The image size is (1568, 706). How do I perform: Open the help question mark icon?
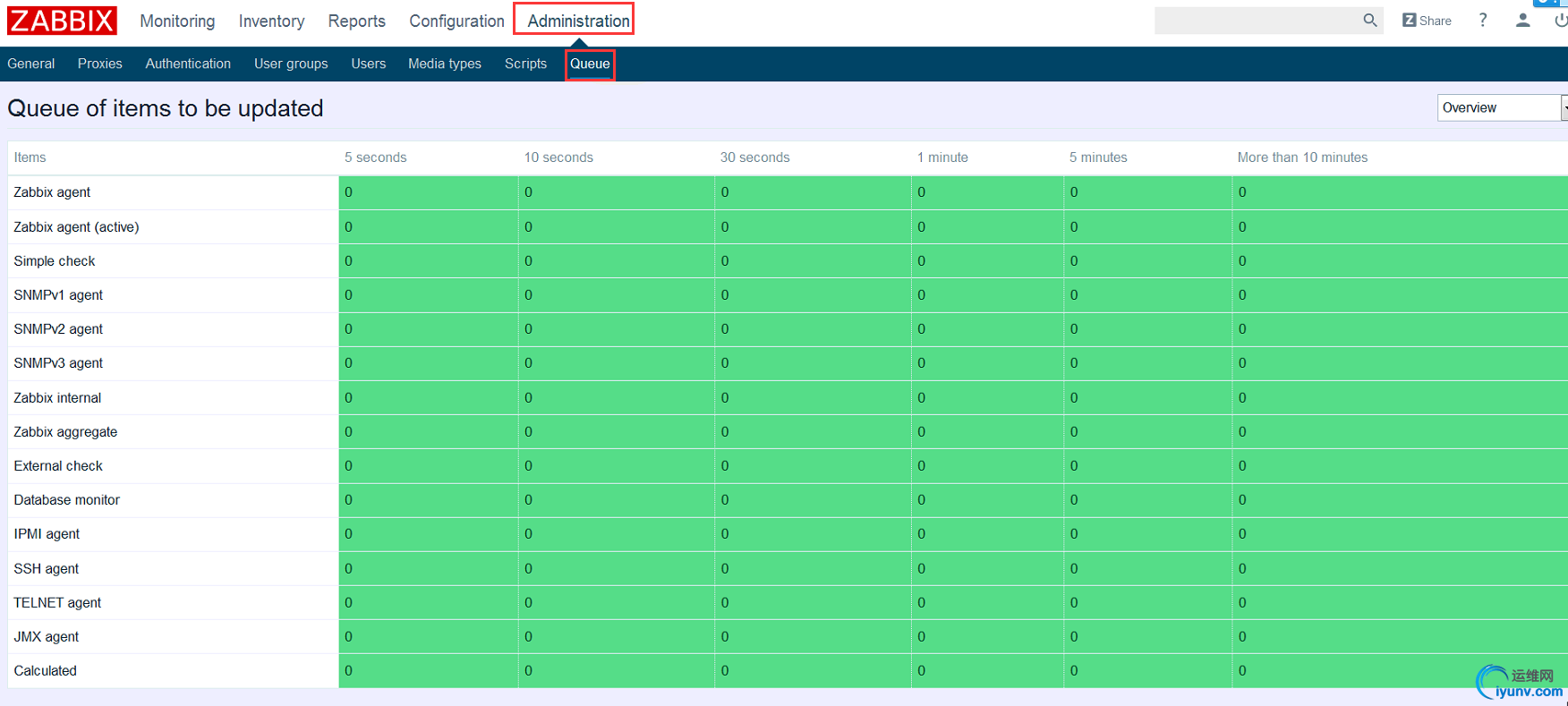tap(1483, 20)
